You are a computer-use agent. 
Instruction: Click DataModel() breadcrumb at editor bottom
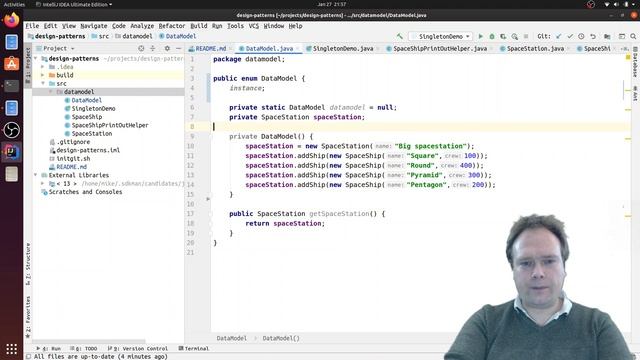pyautogui.click(x=281, y=338)
